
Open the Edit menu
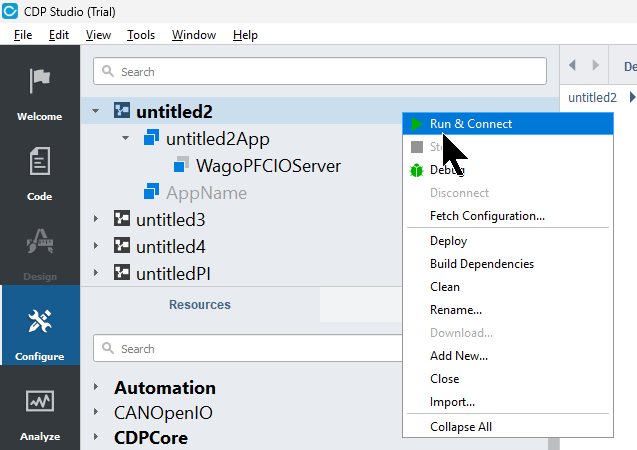coord(58,35)
